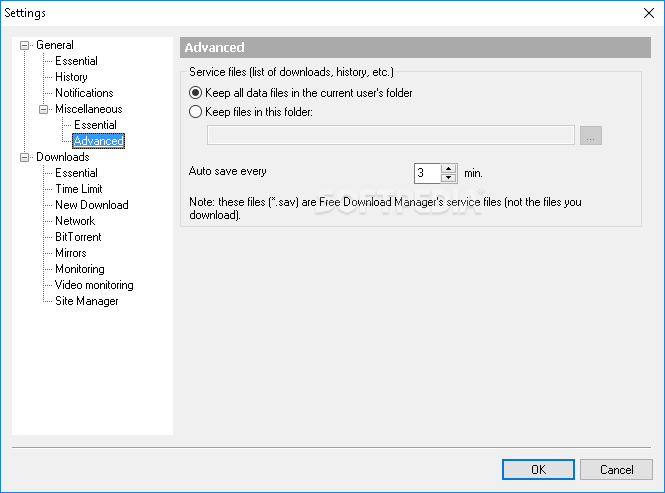Open the Video monitoring settings

[94, 285]
